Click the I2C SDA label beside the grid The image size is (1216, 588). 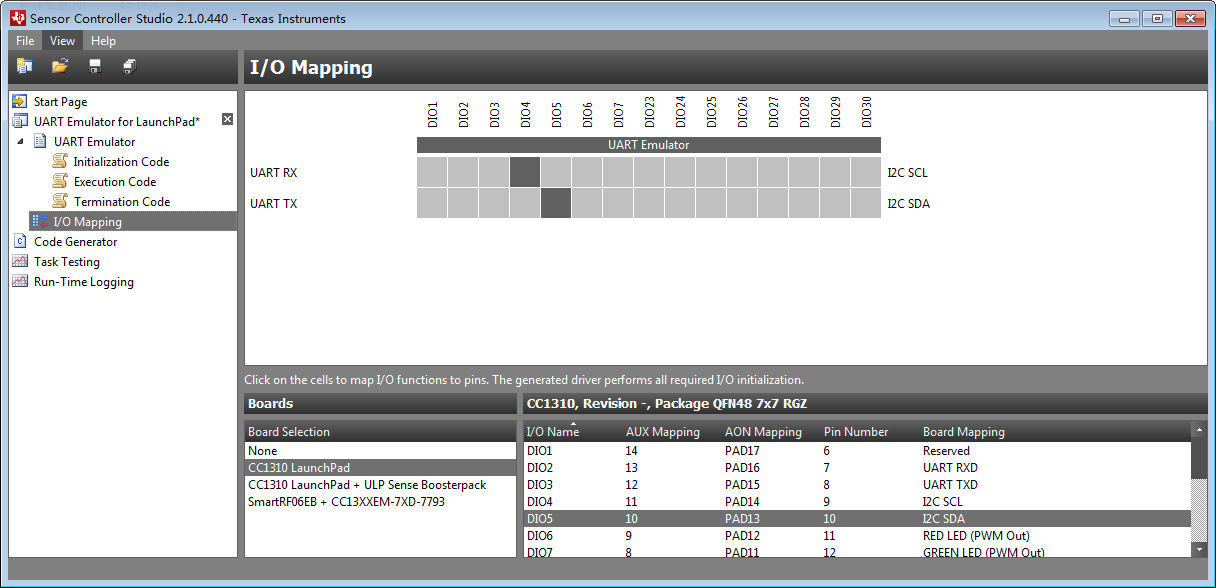pos(908,204)
